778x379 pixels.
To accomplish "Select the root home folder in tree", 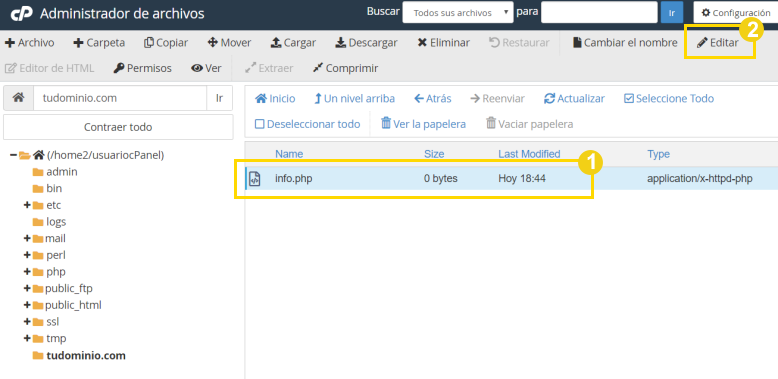I will tap(105, 155).
